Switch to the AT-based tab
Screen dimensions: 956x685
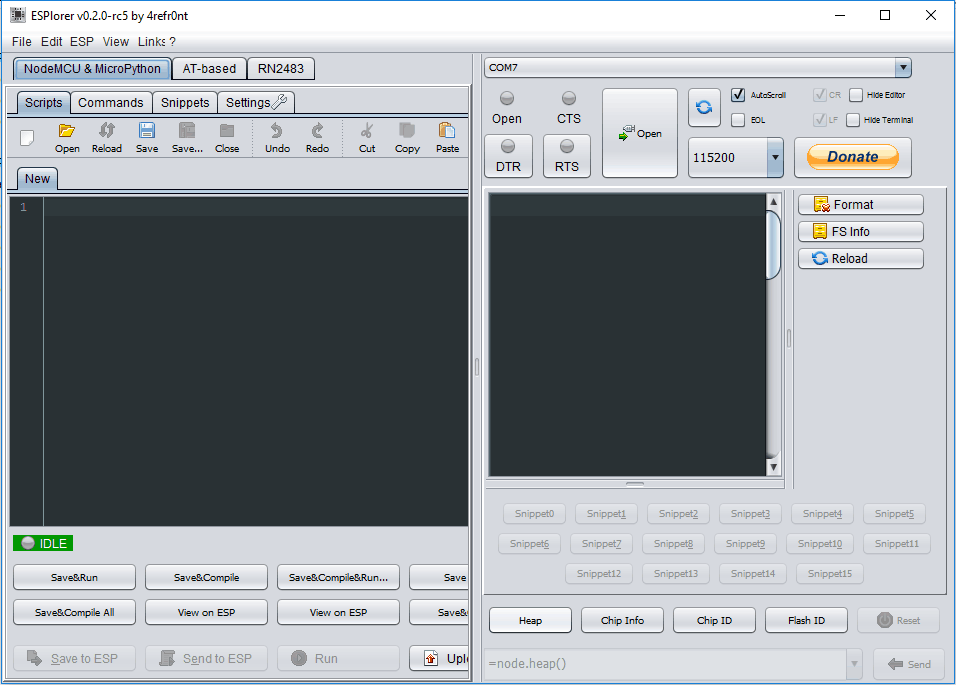(x=208, y=68)
